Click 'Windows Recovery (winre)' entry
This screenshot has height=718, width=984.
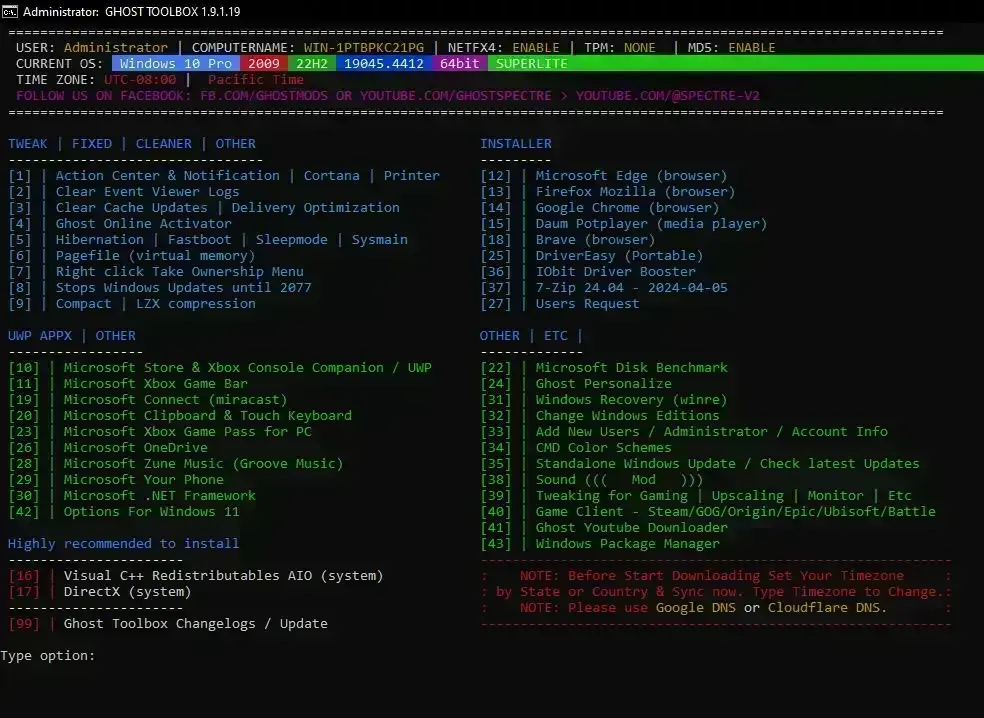pyautogui.click(x=604, y=400)
